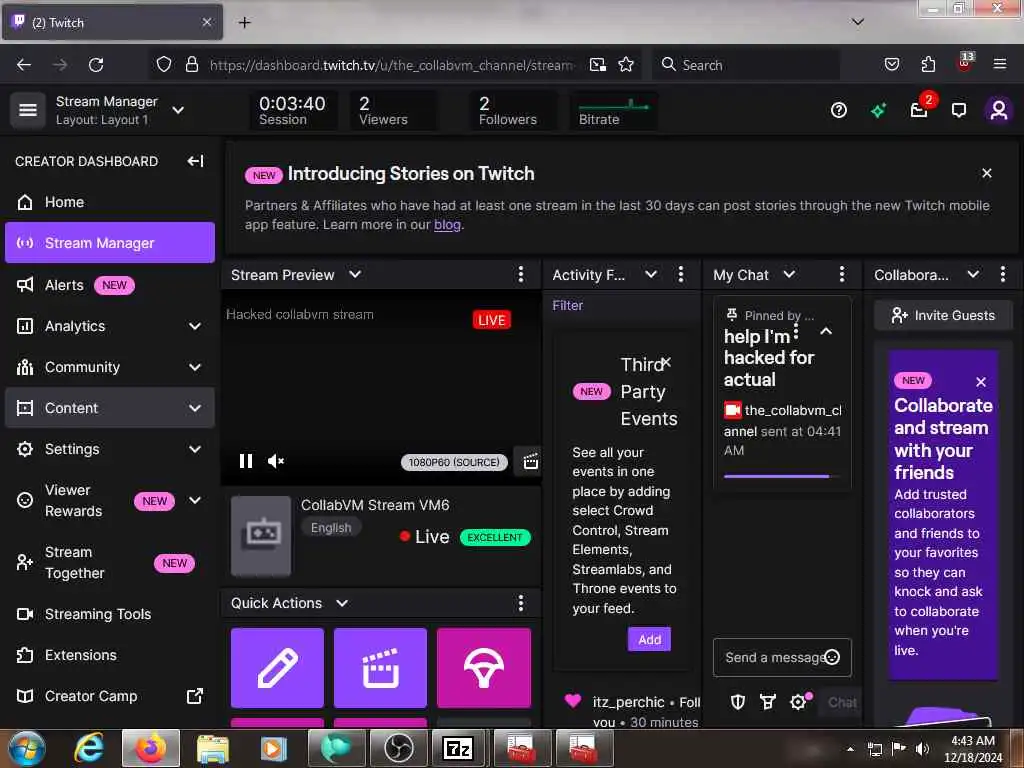The height and width of the screenshot is (768, 1024).
Task: Open the My Chat panel dropdown chevron
Action: (790, 274)
